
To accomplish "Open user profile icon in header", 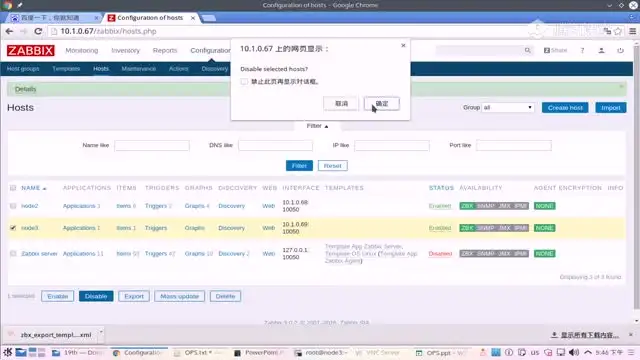I will click(x=601, y=50).
